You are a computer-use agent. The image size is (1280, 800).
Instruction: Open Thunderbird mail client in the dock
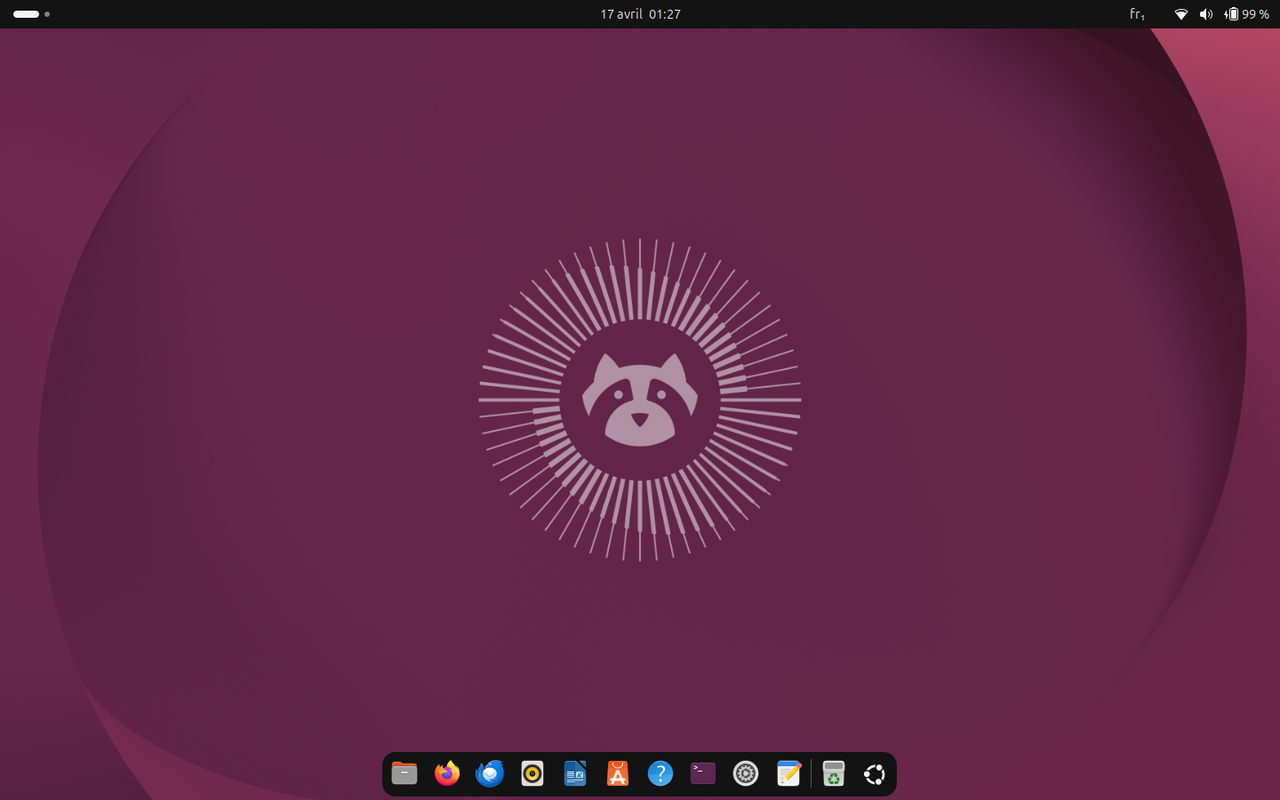coord(490,773)
